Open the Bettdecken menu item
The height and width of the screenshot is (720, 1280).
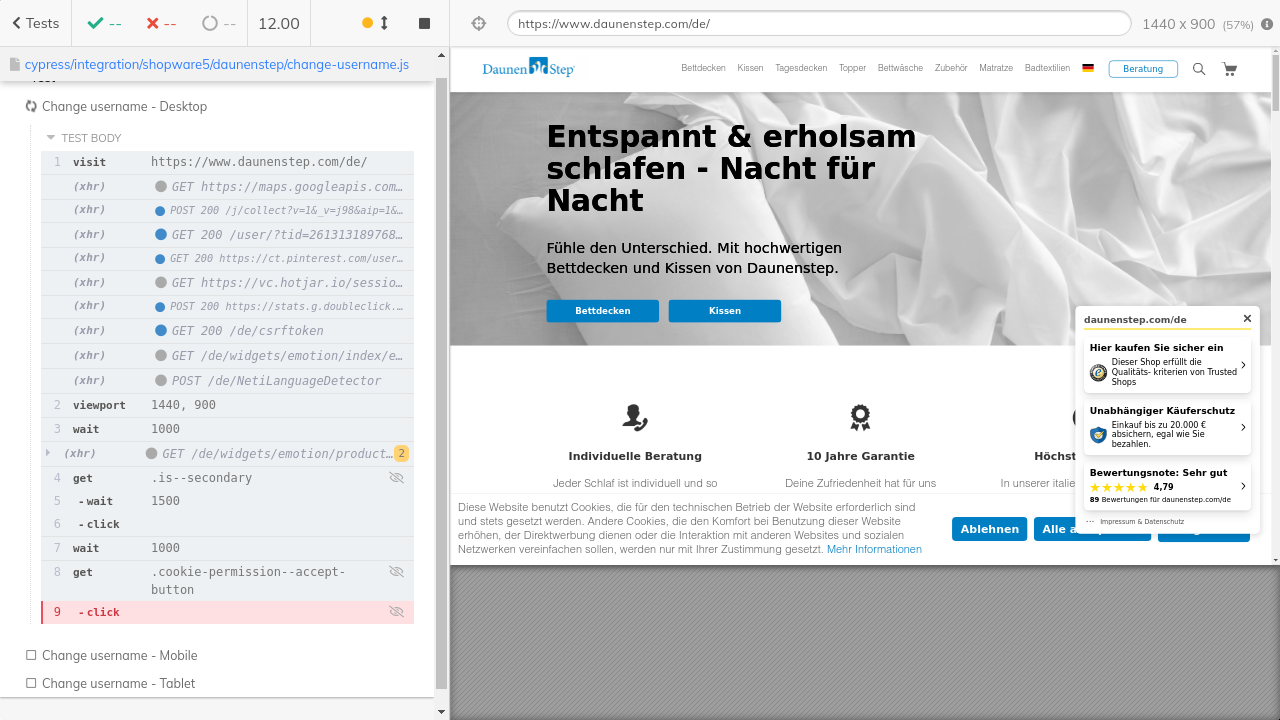coord(703,68)
